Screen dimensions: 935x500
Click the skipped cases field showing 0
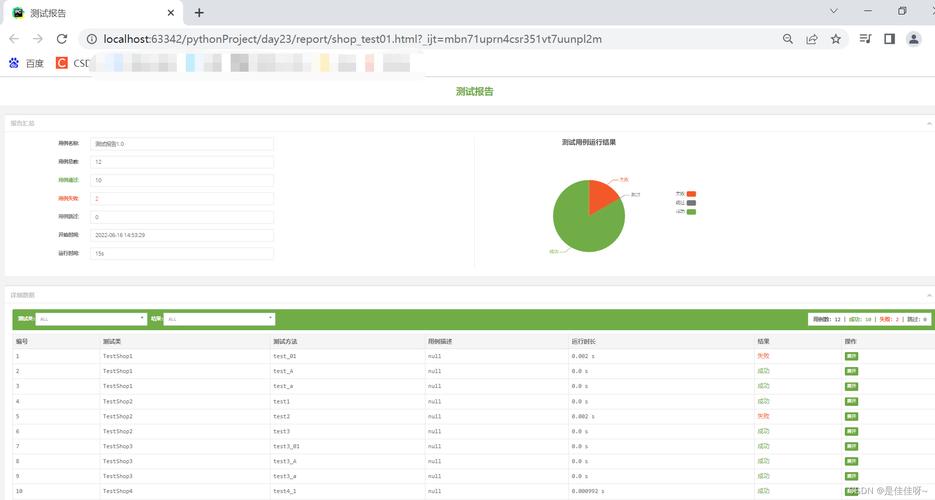pos(182,217)
